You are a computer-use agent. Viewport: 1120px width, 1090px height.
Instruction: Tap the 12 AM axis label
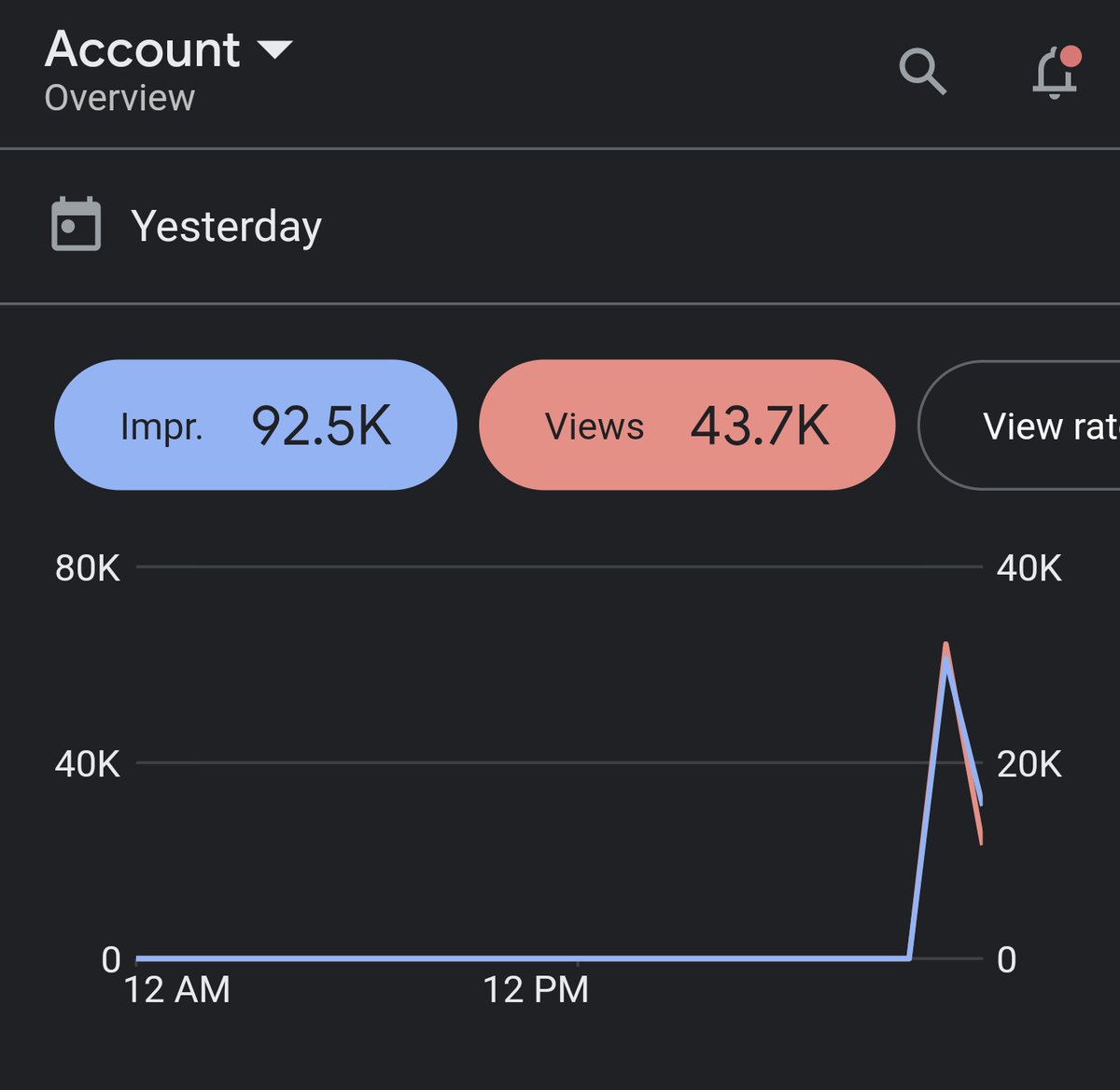177,989
